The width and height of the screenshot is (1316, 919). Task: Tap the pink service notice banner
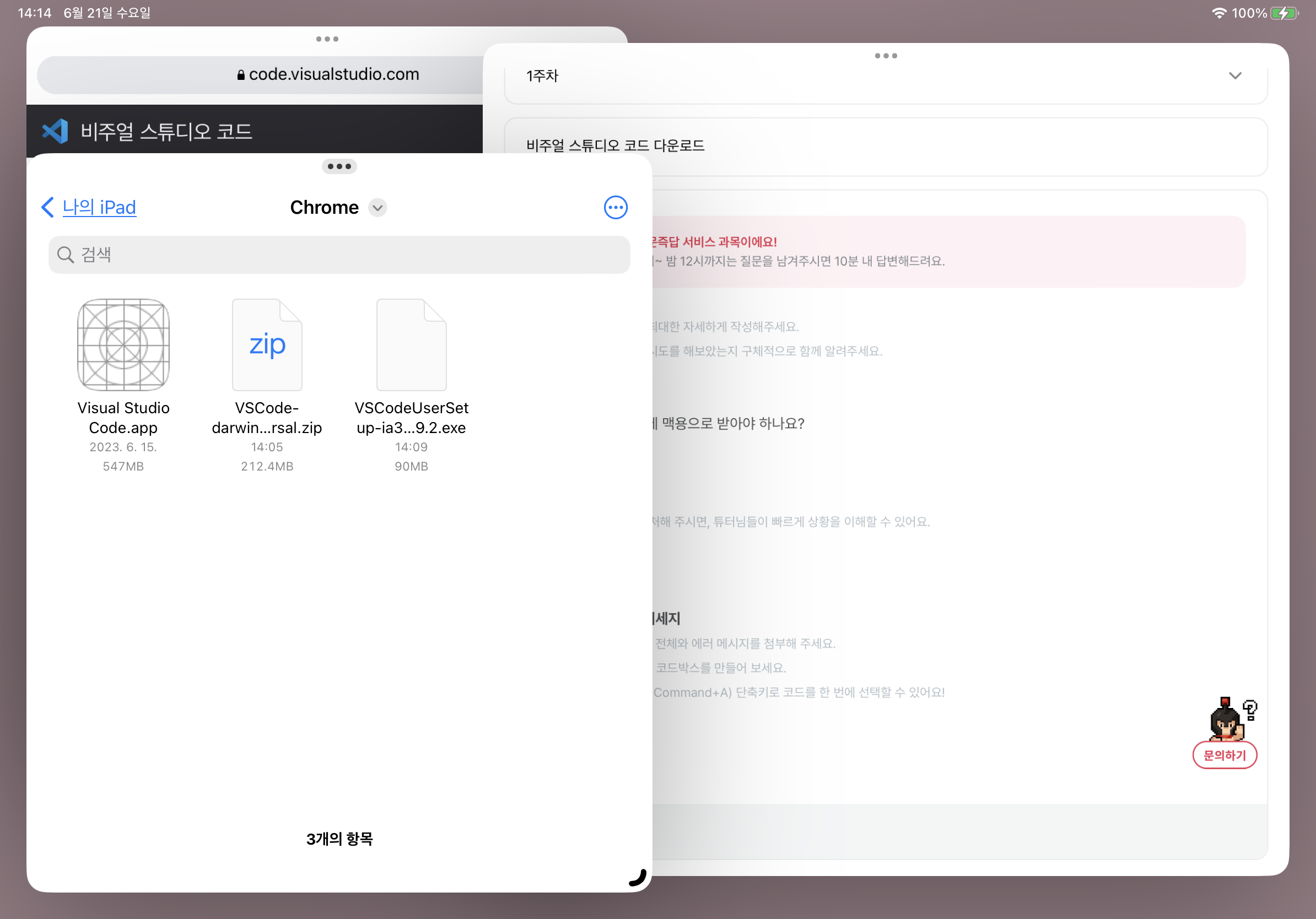pyautogui.click(x=948, y=252)
